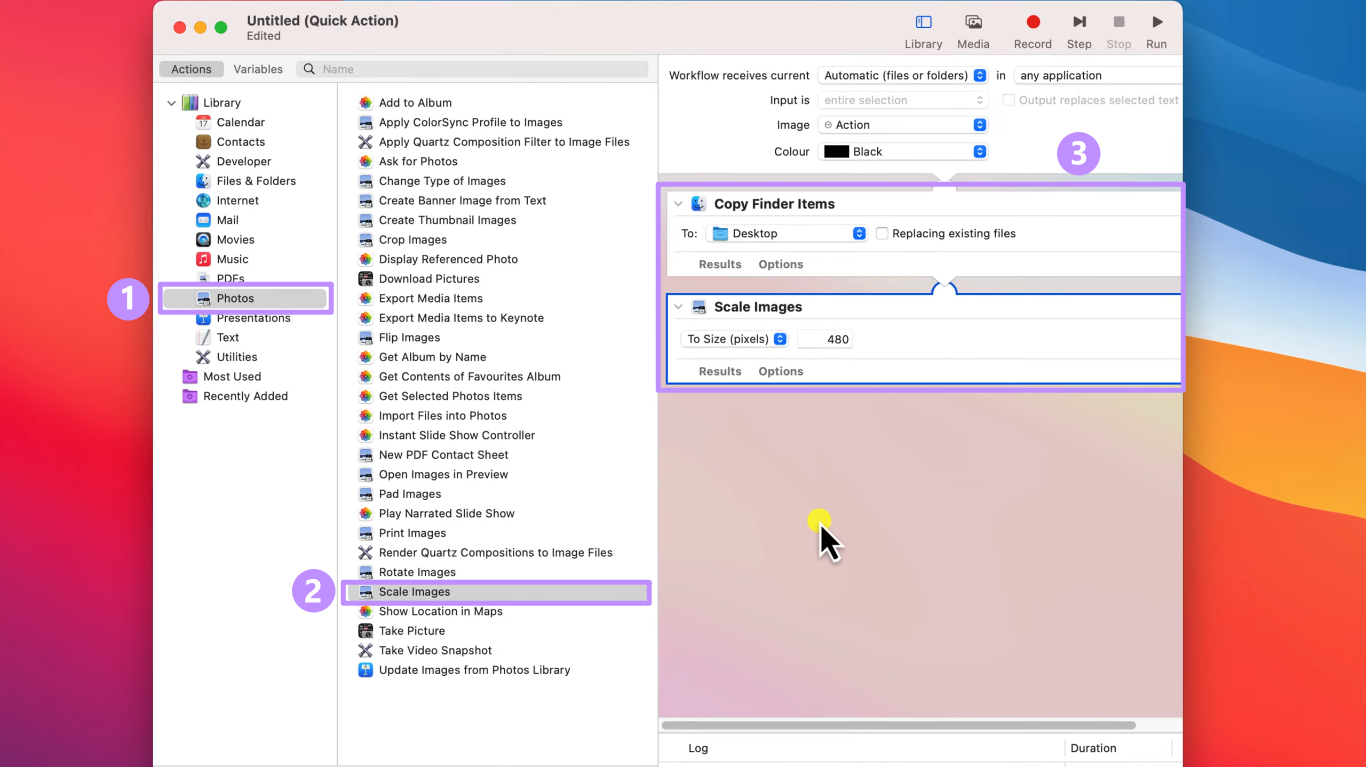This screenshot has height=767, width=1366.
Task: Select Developer category in Library
Action: coord(243,161)
